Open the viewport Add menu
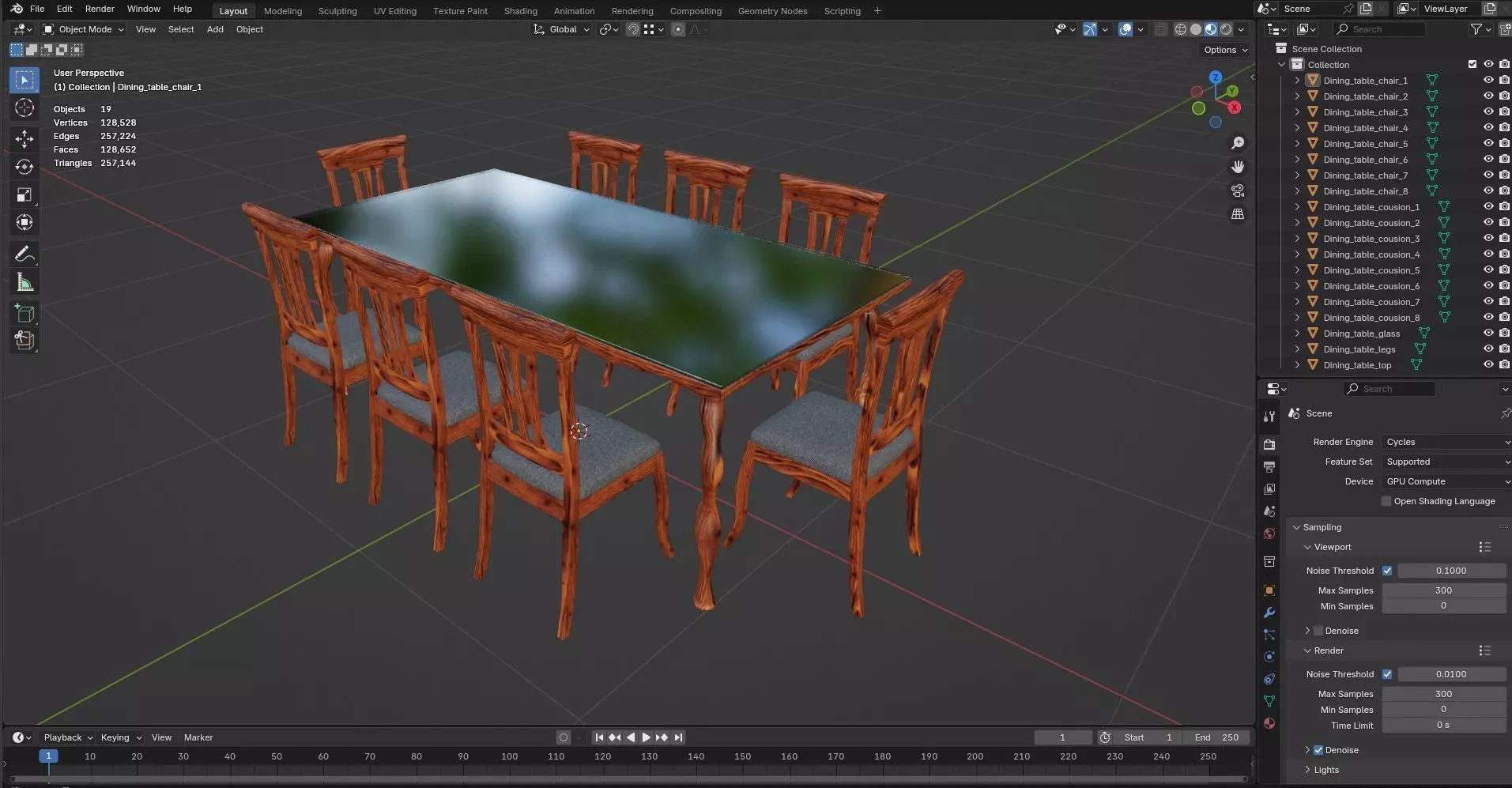1512x788 pixels. pos(215,29)
